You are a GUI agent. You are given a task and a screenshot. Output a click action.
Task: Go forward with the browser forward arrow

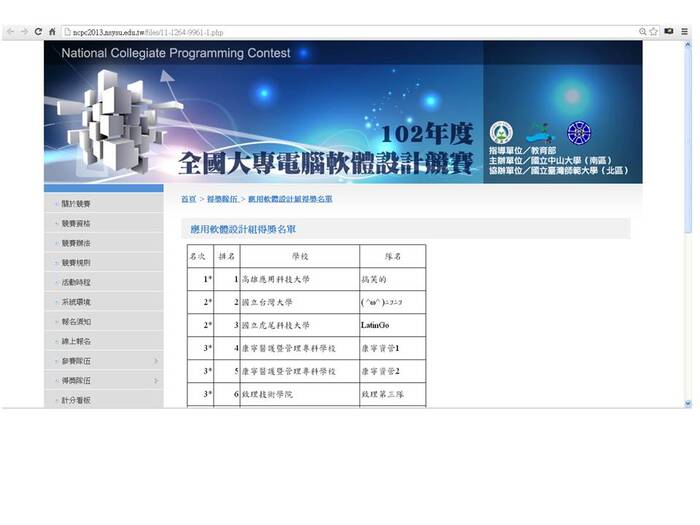click(x=24, y=32)
